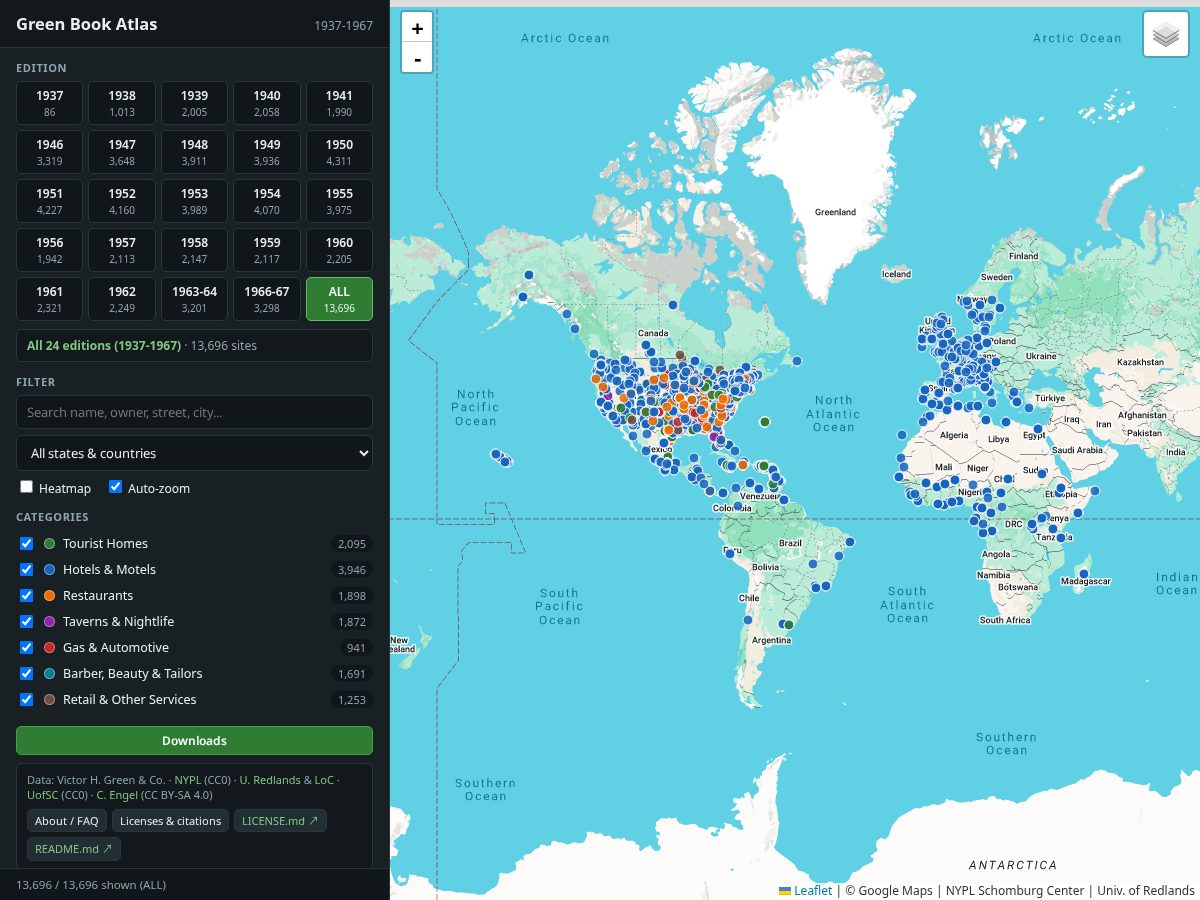Pick the 1961 edition
Screen dimensions: 1200x900
pos(50,299)
